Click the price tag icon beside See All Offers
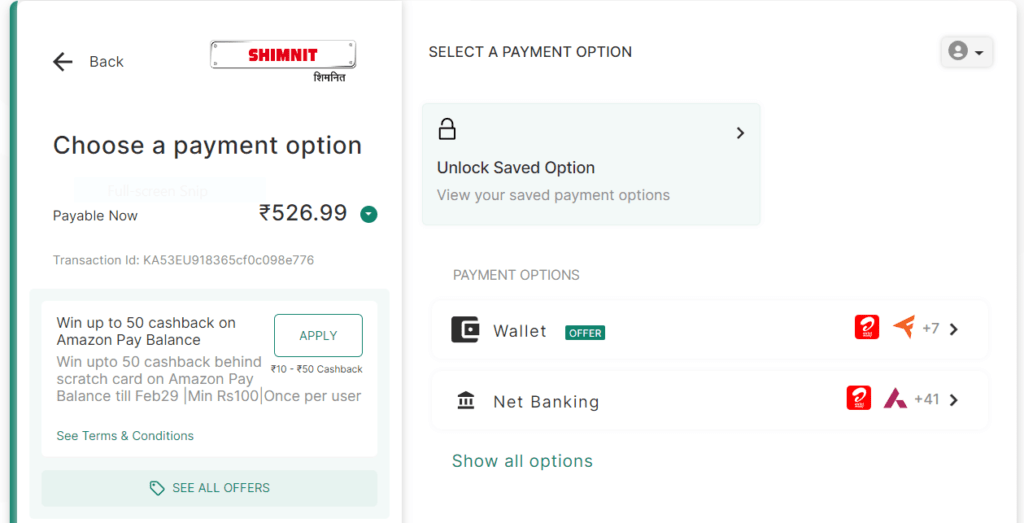 coord(157,488)
